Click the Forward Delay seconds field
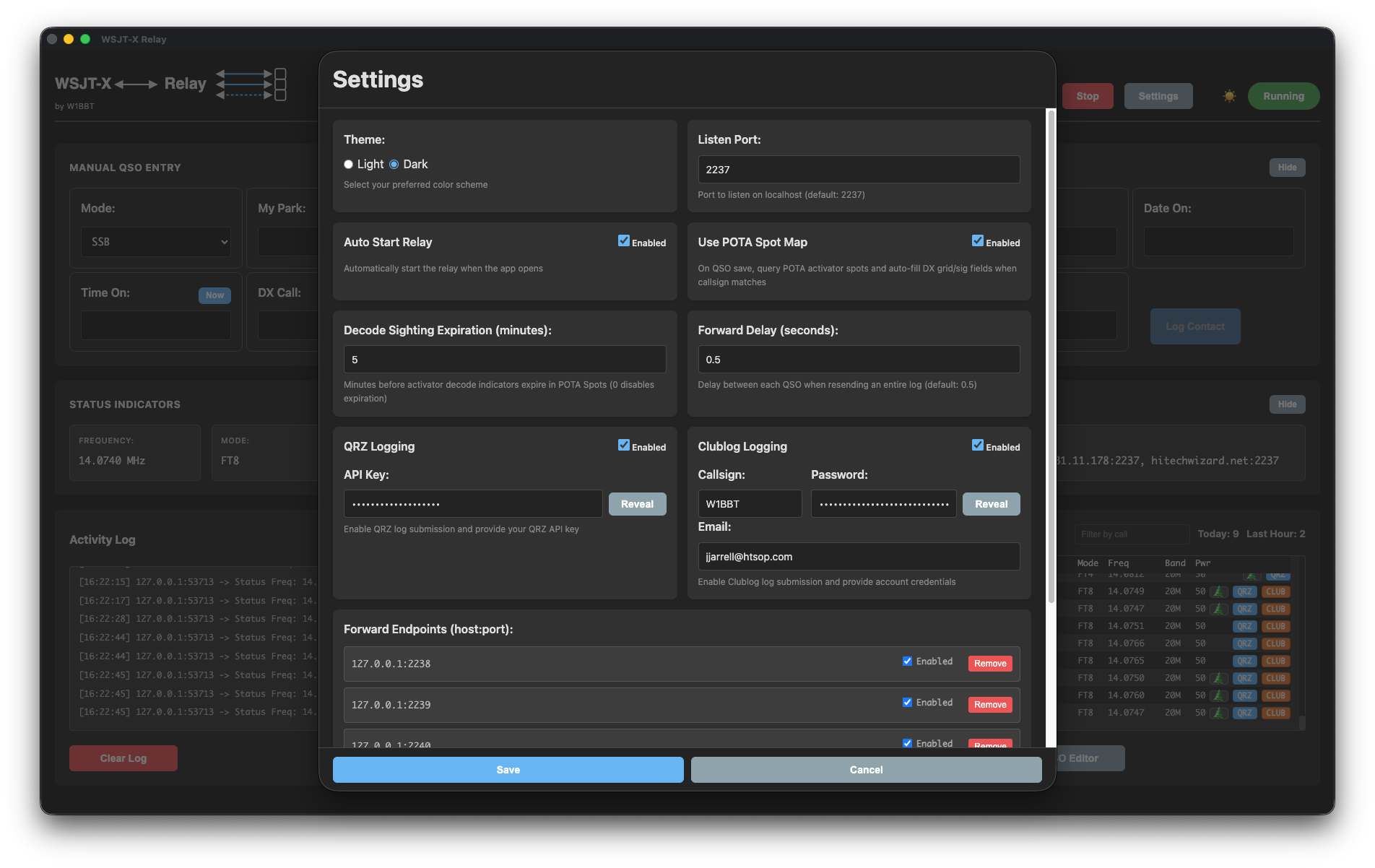Viewport: 1375px width, 868px height. 858,360
